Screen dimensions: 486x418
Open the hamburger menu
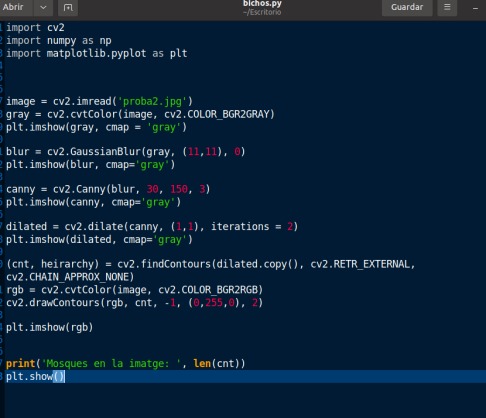click(447, 7)
